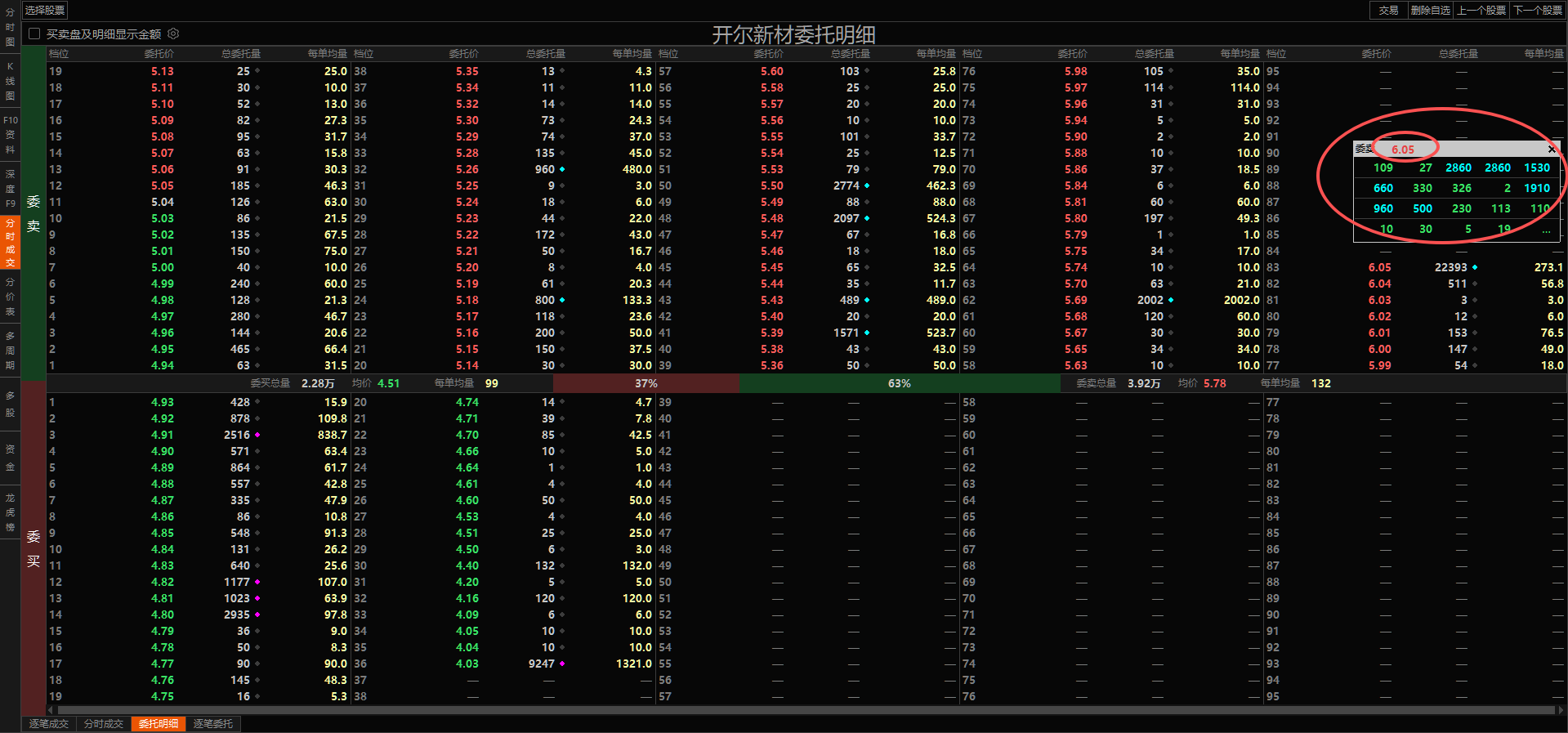Open the 龙虎榜 sidebar tab
The image size is (1568, 733).
pos(10,512)
